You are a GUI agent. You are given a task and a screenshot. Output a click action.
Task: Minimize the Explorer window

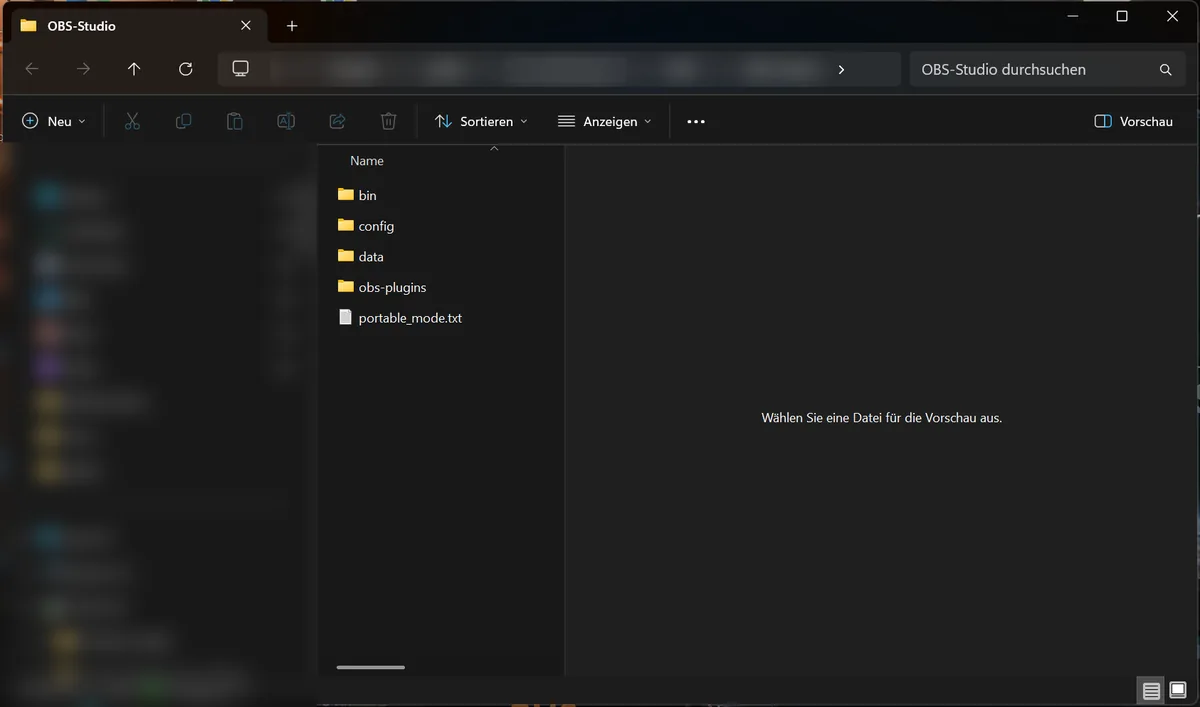pyautogui.click(x=1072, y=16)
